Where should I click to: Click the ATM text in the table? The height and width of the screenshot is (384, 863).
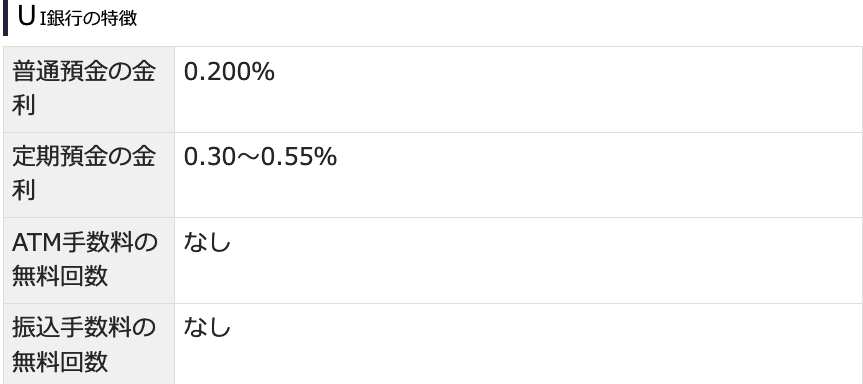click(36, 243)
